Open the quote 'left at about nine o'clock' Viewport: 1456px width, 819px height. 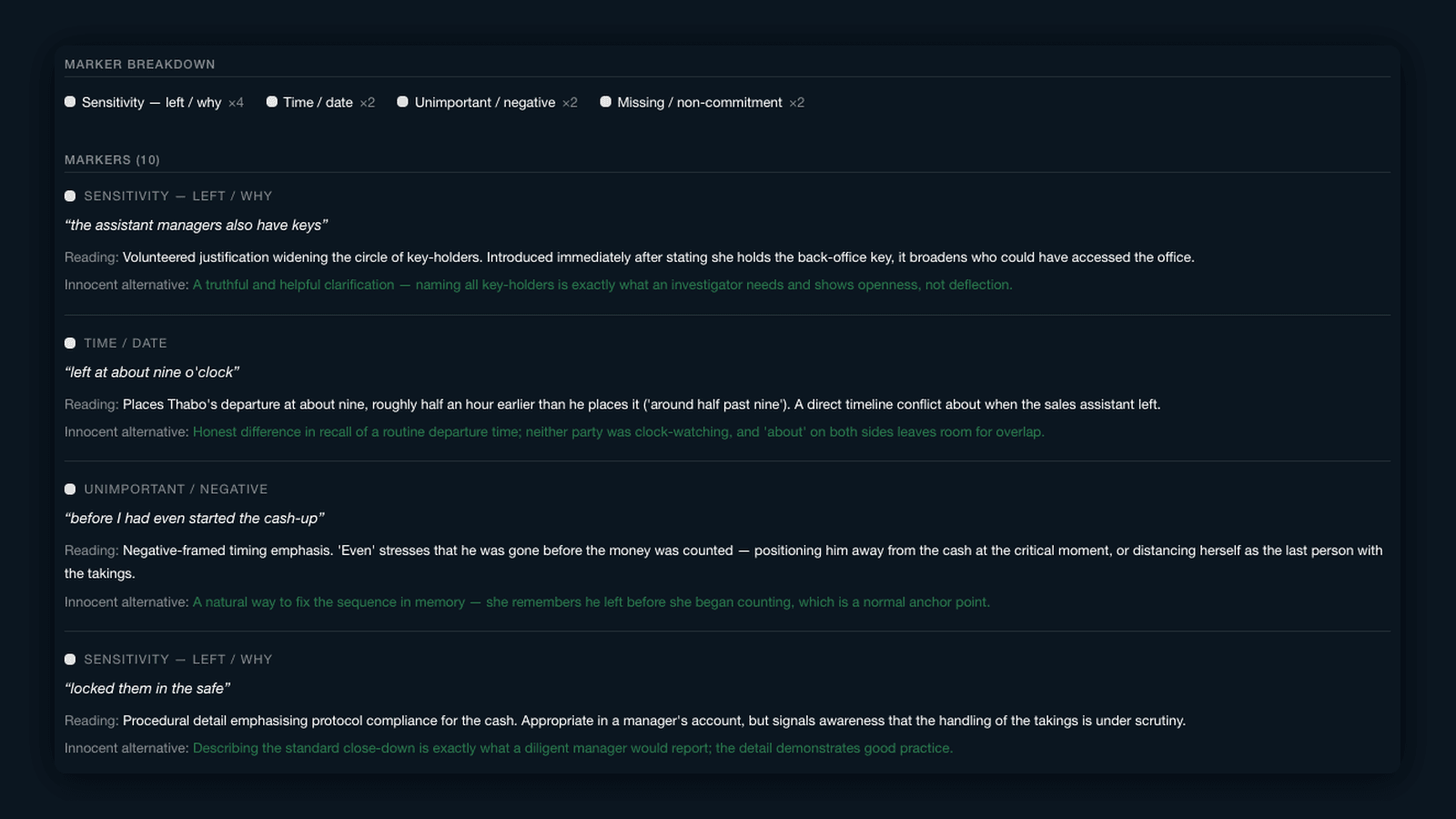(152, 372)
